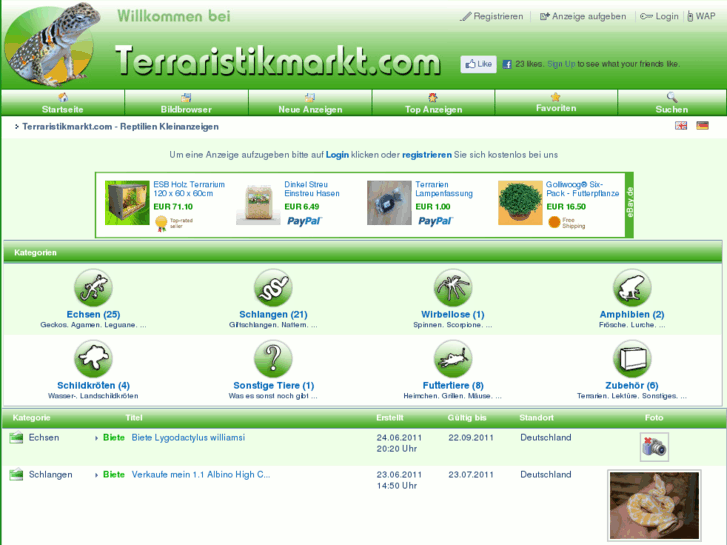Open the Futtertiere mouse category icon
This screenshot has height=545, width=727.
(x=453, y=359)
